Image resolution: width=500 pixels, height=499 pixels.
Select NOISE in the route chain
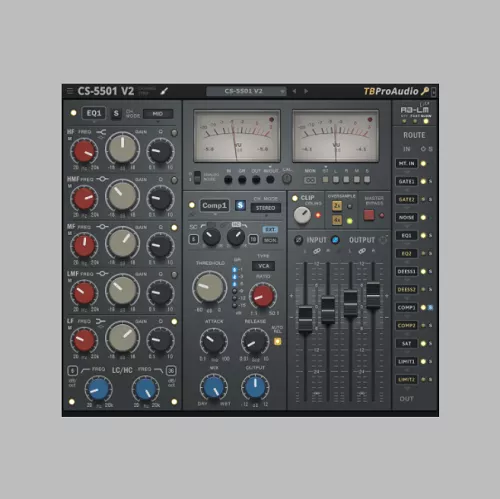[x=407, y=217]
